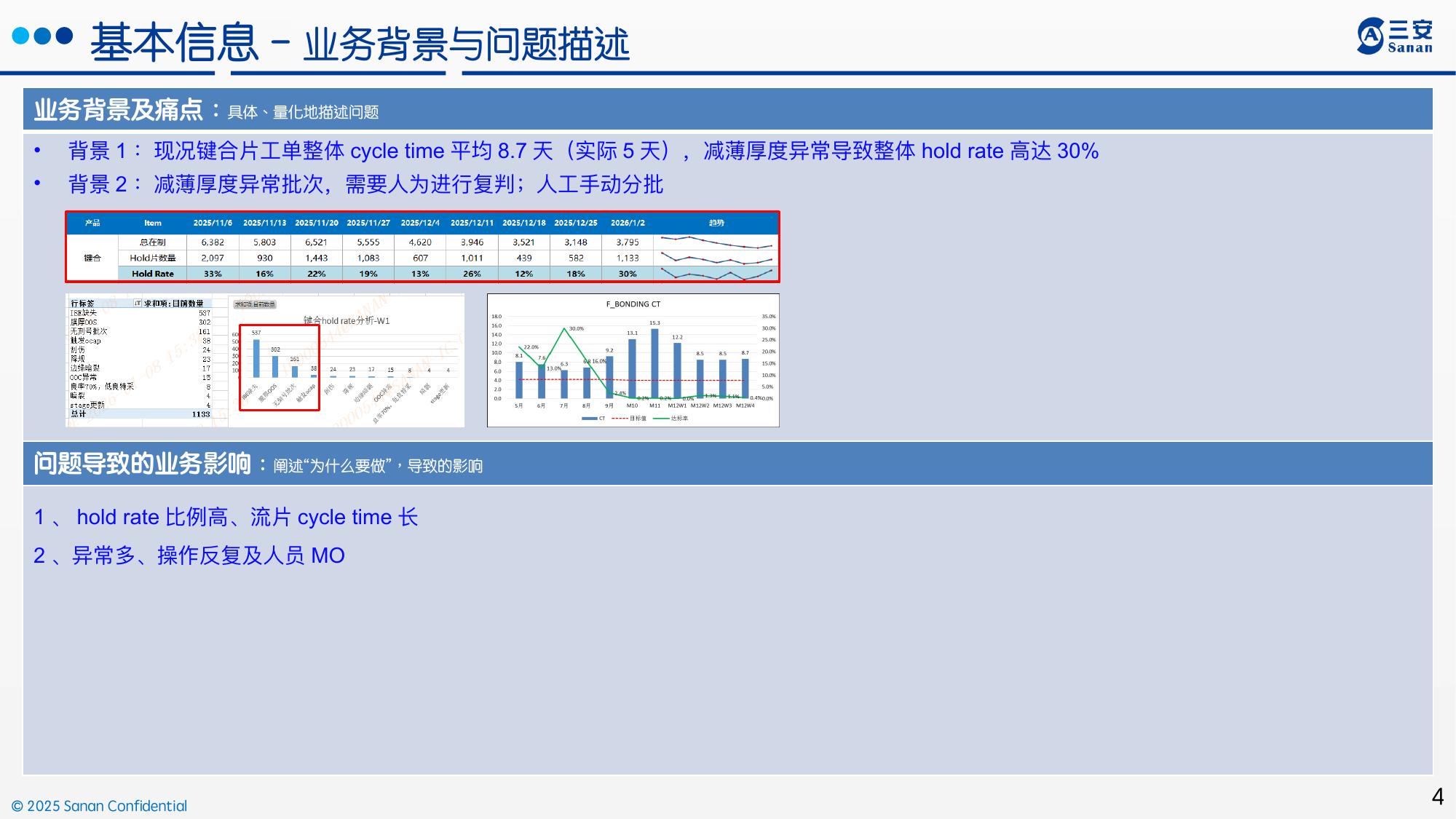This screenshot has height=819, width=1456.
Task: Click the 键合hold rate分析-W1 chart title
Action: [347, 320]
